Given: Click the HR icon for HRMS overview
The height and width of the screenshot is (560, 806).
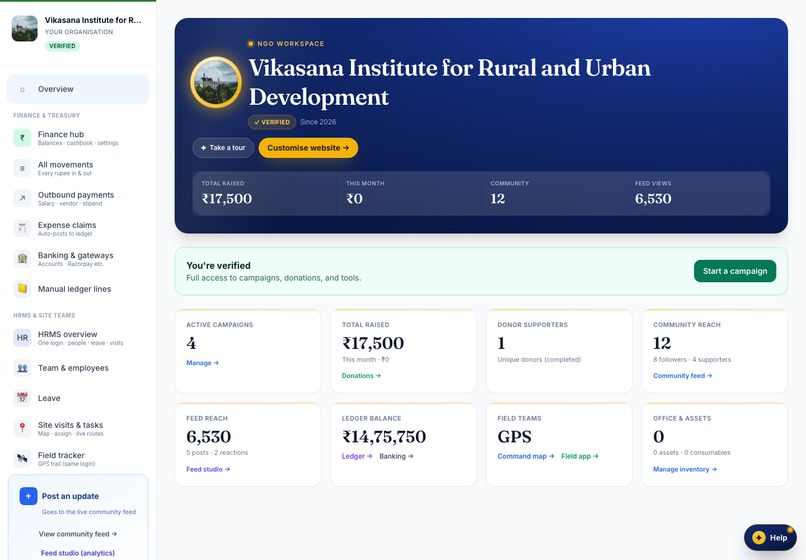Looking at the screenshot, I should pyautogui.click(x=22, y=338).
